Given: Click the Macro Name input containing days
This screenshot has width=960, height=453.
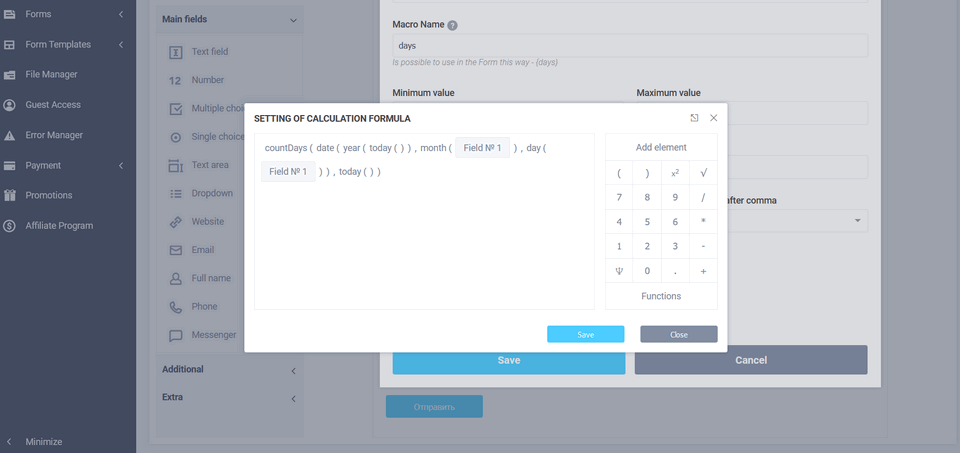Looking at the screenshot, I should tap(630, 46).
